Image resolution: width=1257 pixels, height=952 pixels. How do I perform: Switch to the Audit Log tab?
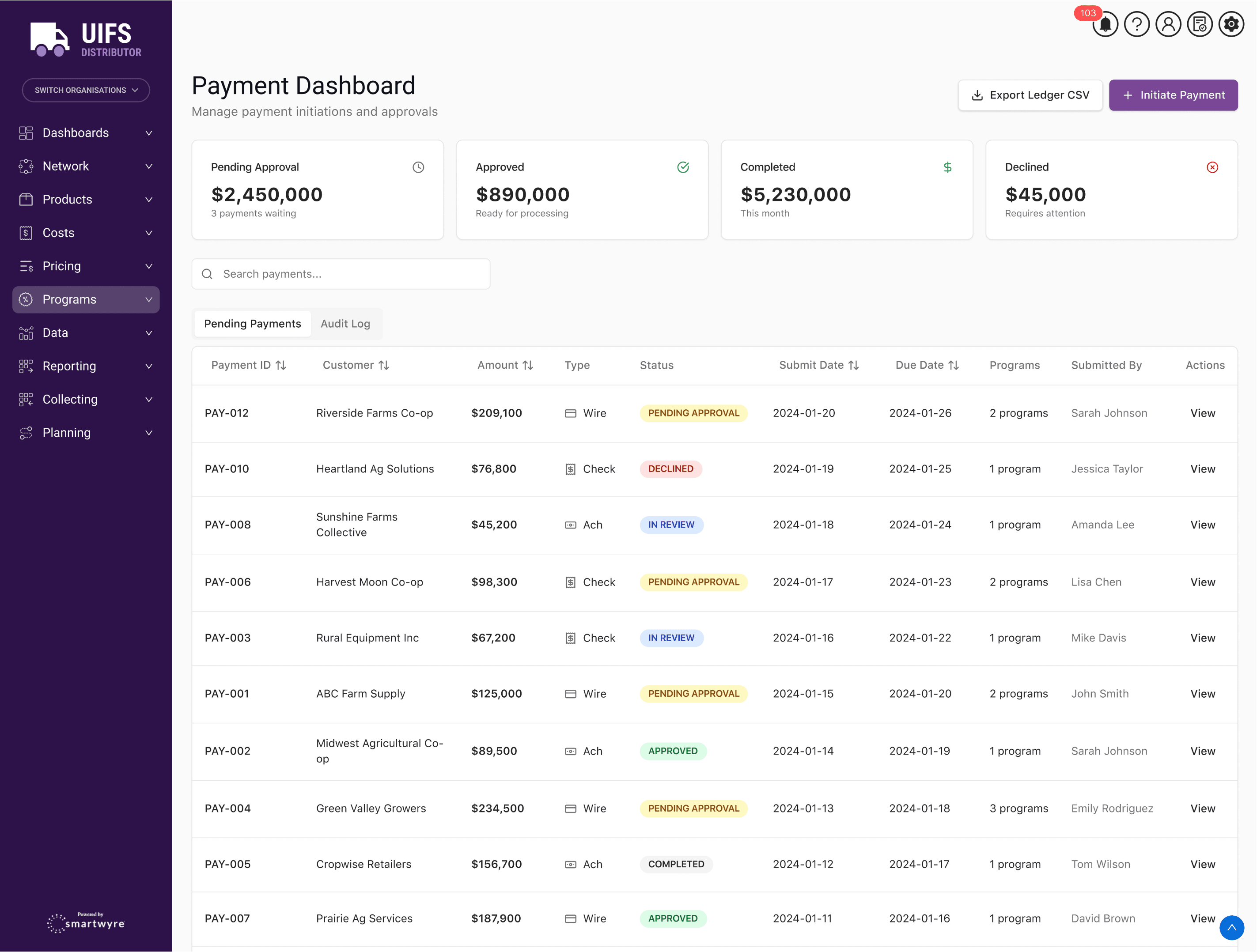[345, 323]
